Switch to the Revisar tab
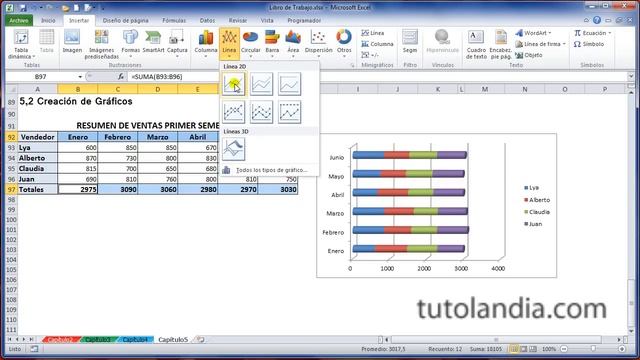This screenshot has width=640, height=360. (238, 20)
